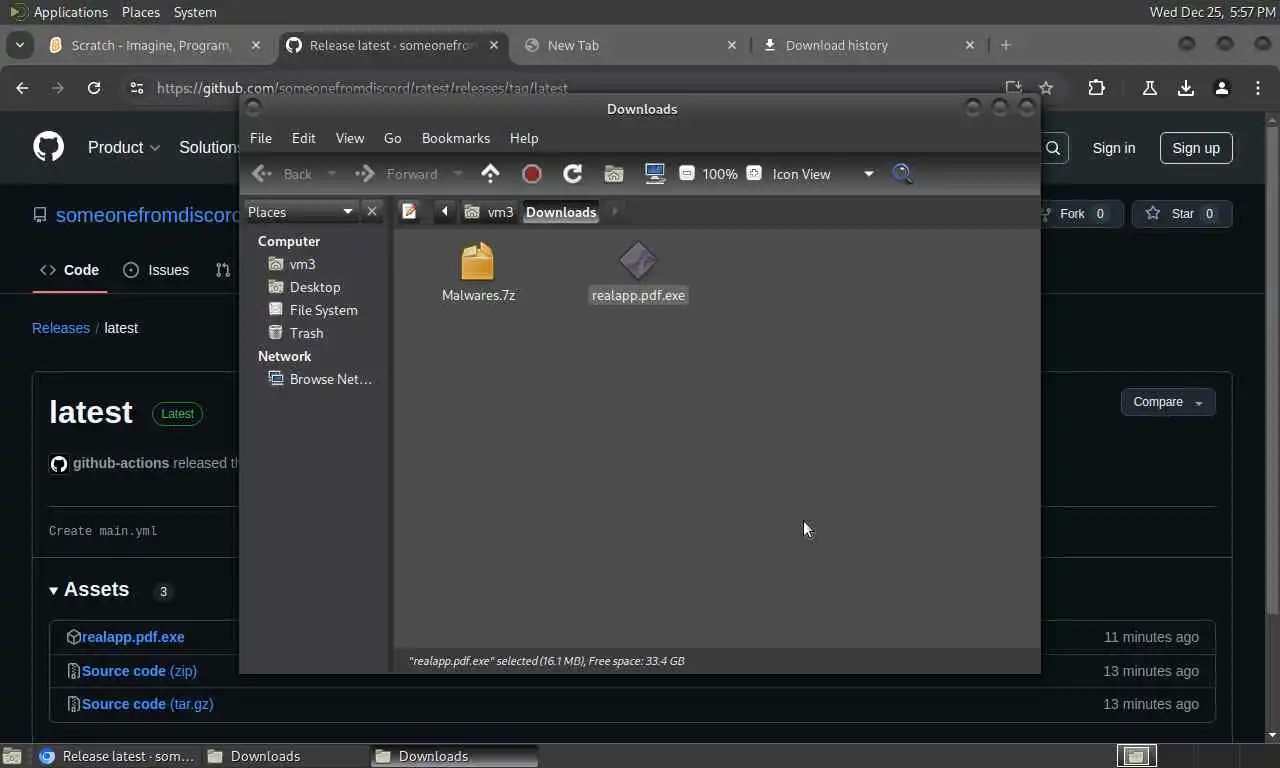Zoom in using plus icon beside 100%
Viewport: 1280px width, 768px height.
754,173
